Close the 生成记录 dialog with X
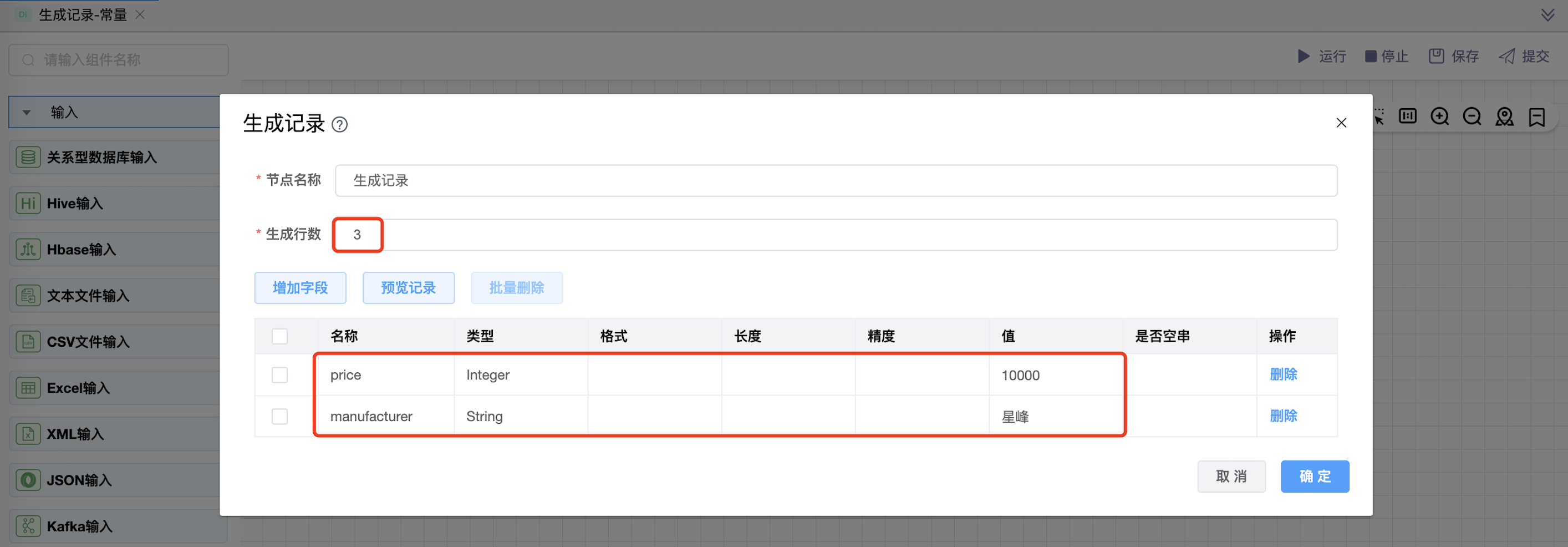 click(x=1341, y=123)
